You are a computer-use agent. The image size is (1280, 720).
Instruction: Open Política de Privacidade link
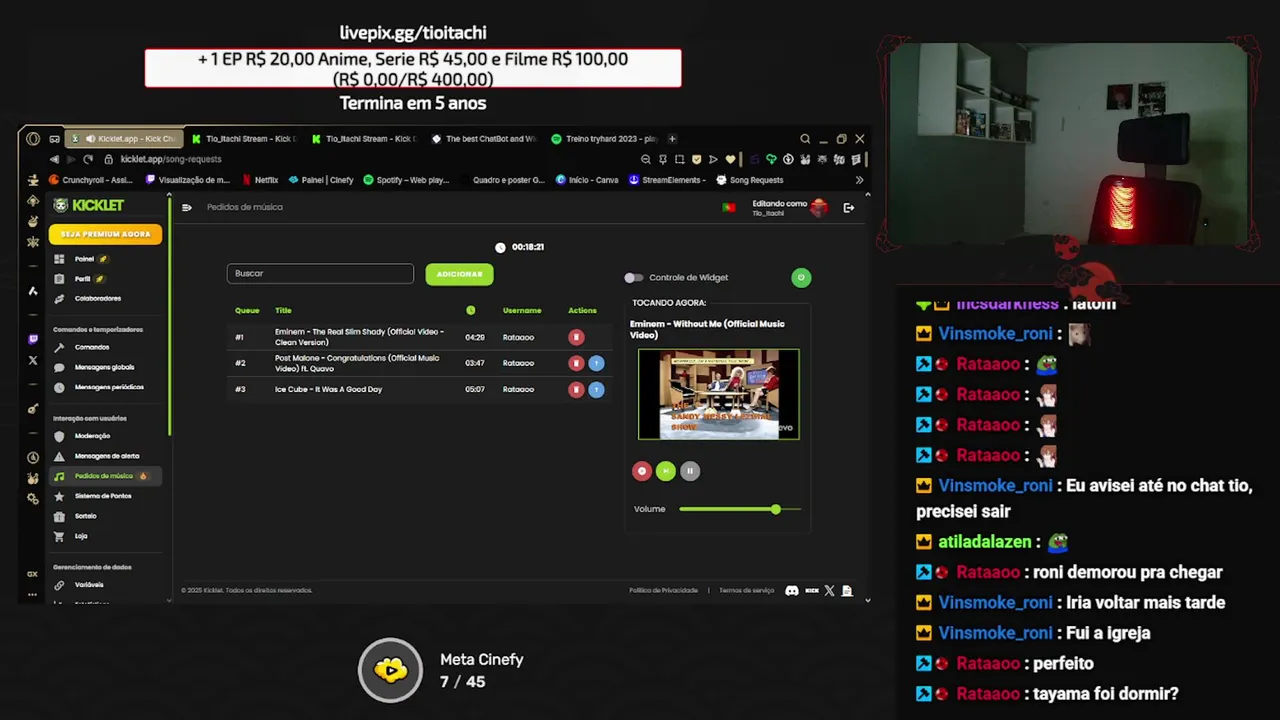[x=664, y=591]
